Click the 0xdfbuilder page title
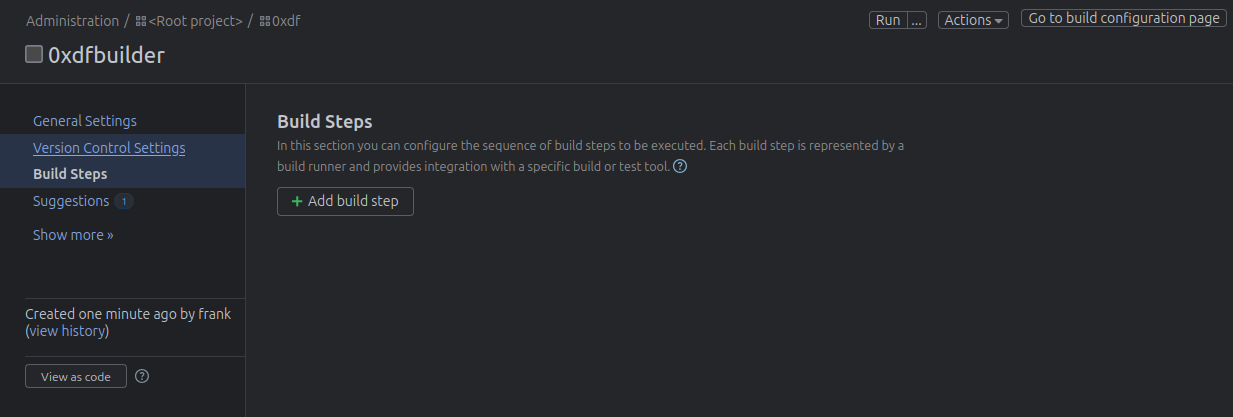 pyautogui.click(x=106, y=56)
